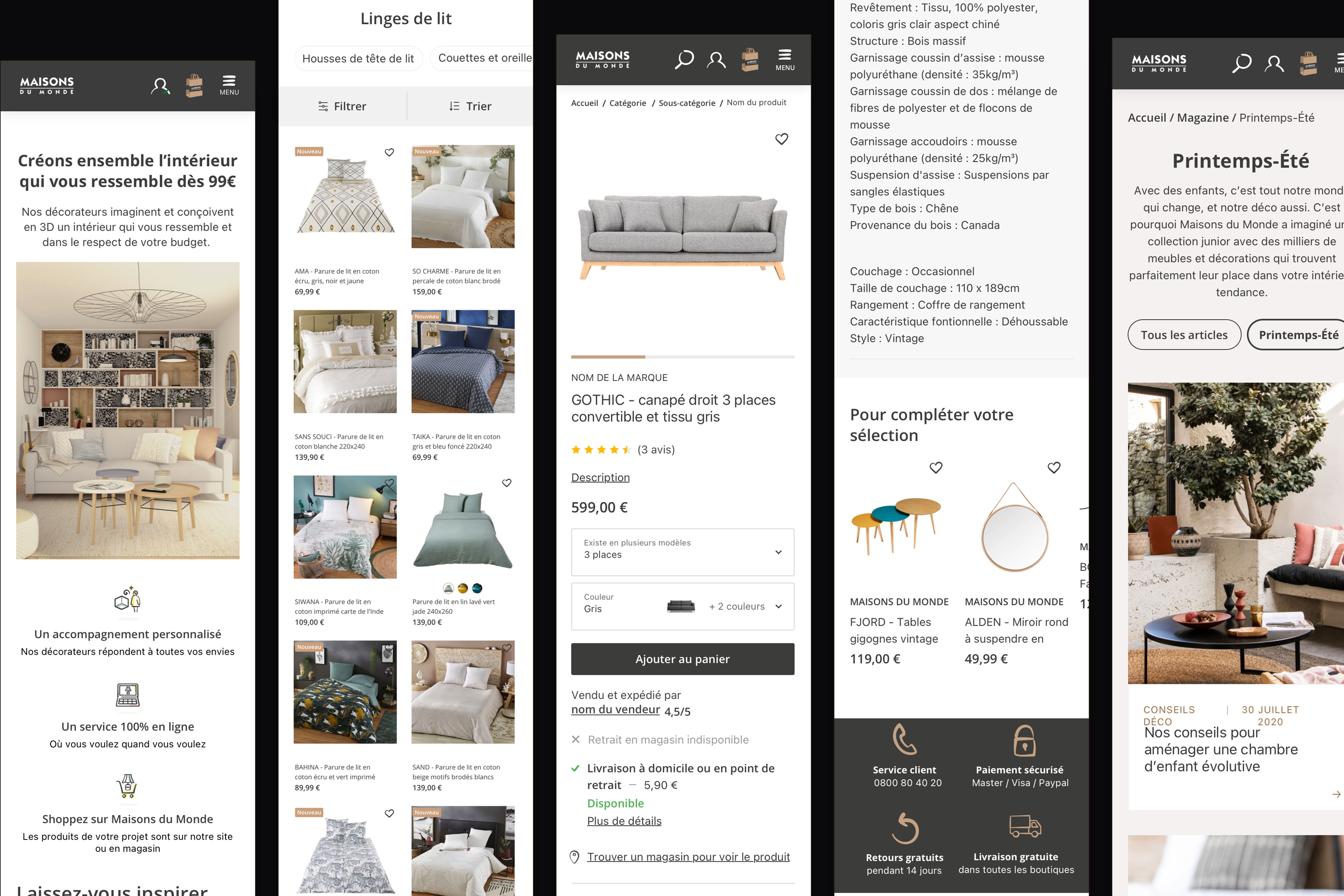The width and height of the screenshot is (1344, 896).
Task: Open search in the product page header
Action: point(684,60)
